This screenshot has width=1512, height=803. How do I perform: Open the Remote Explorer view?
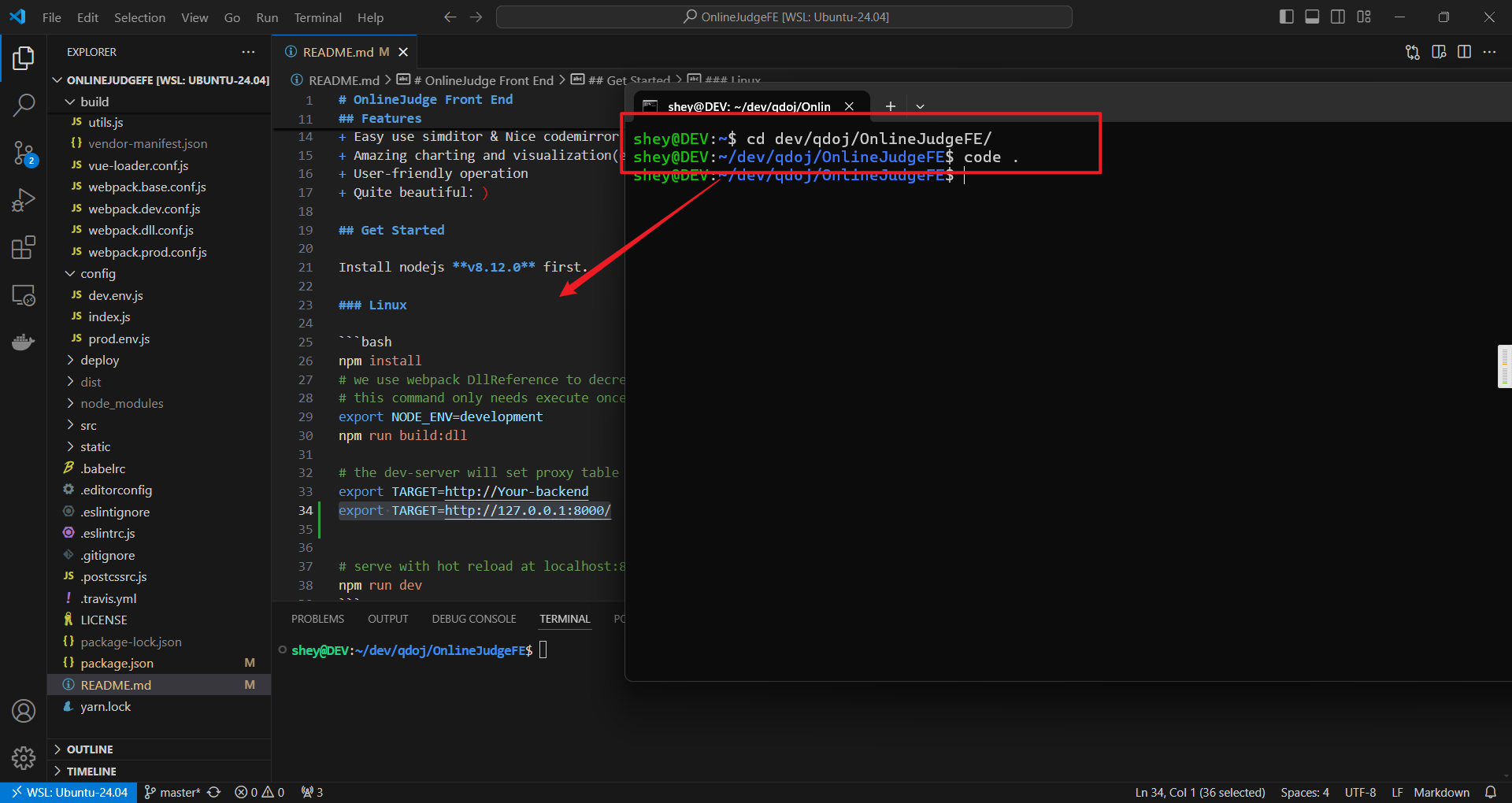pos(24,295)
